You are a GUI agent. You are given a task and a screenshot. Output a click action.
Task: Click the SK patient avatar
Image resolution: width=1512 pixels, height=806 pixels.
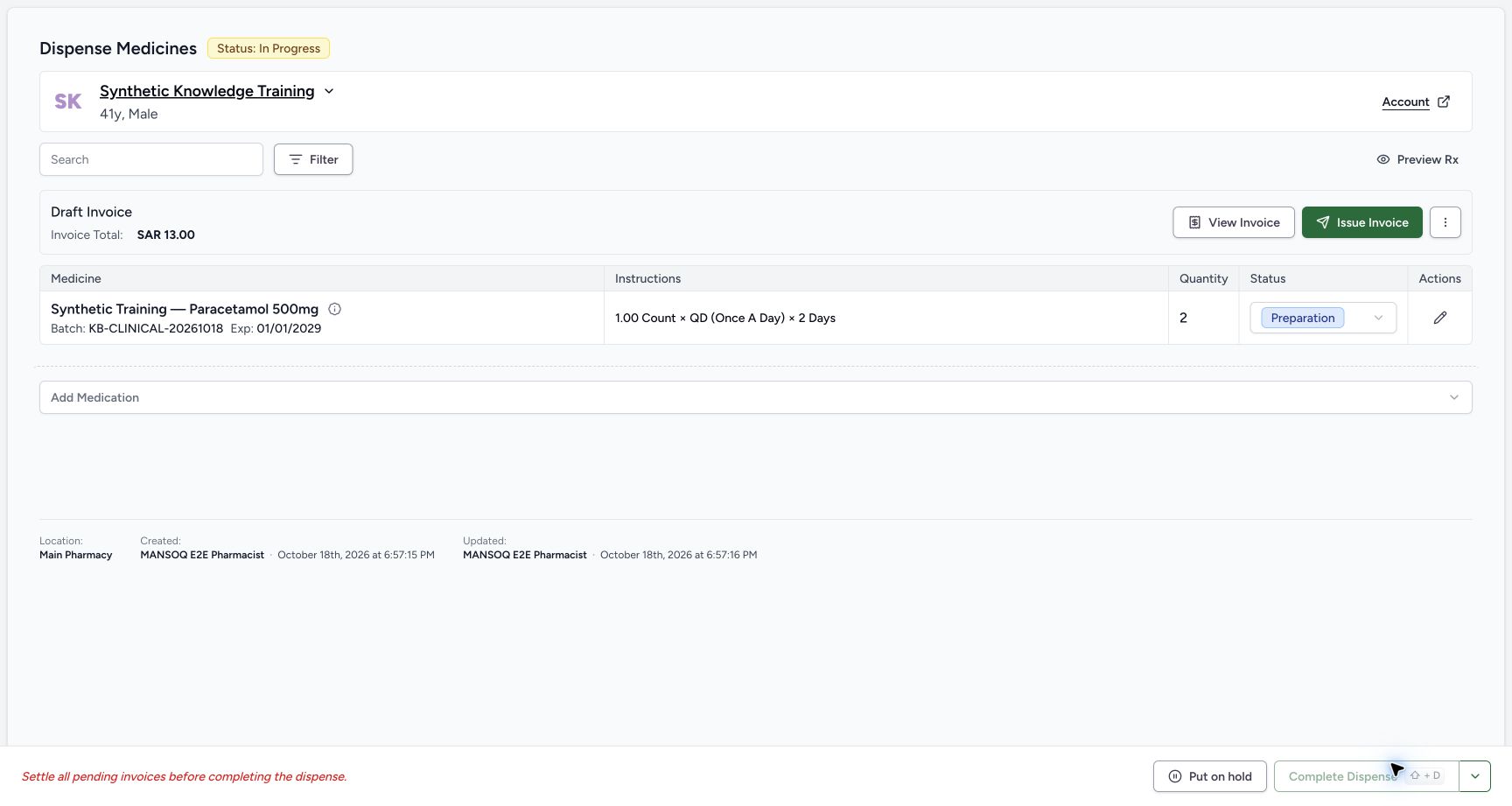pyautogui.click(x=68, y=102)
